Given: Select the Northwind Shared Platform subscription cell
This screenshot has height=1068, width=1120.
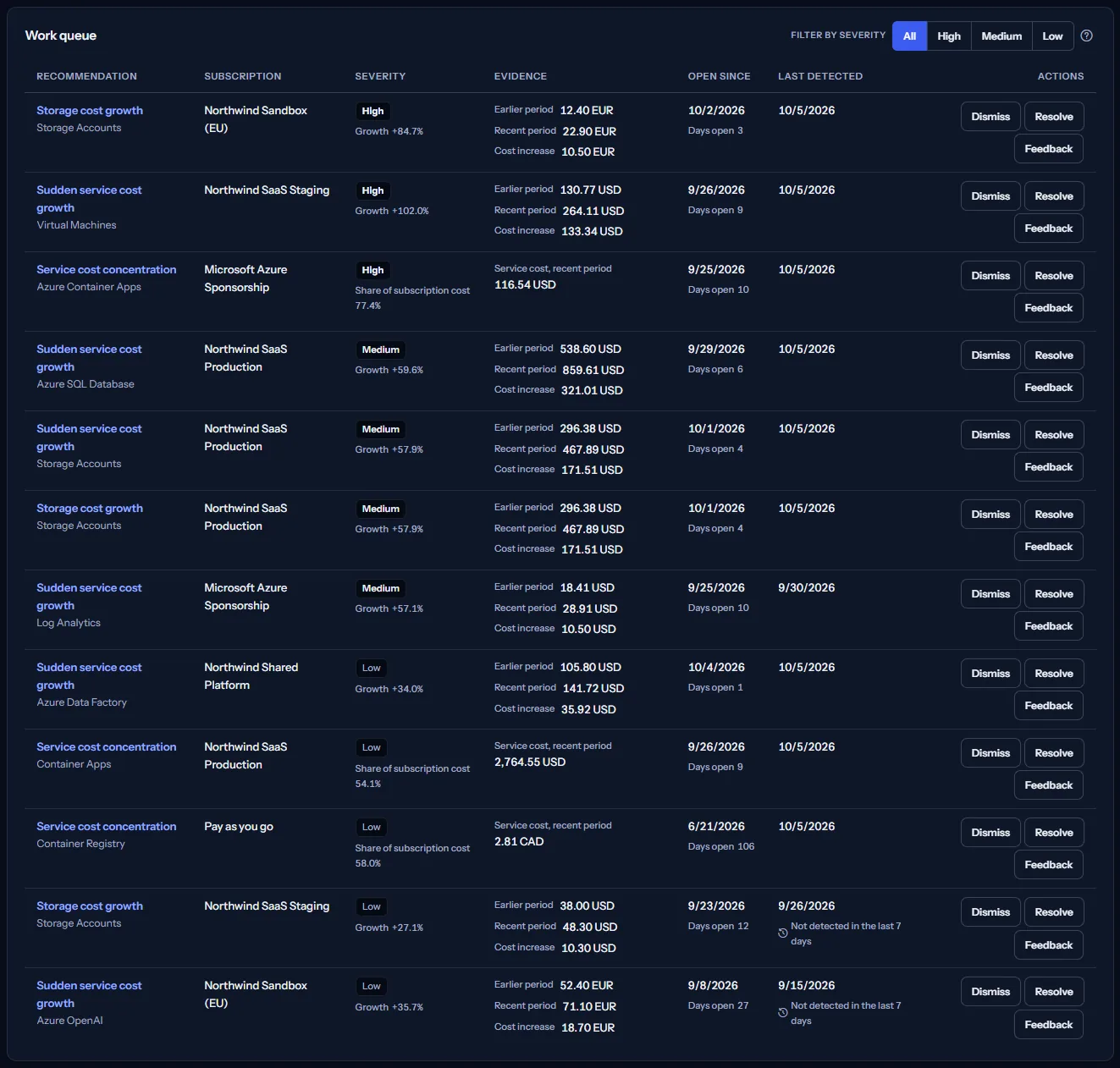Looking at the screenshot, I should 251,676.
